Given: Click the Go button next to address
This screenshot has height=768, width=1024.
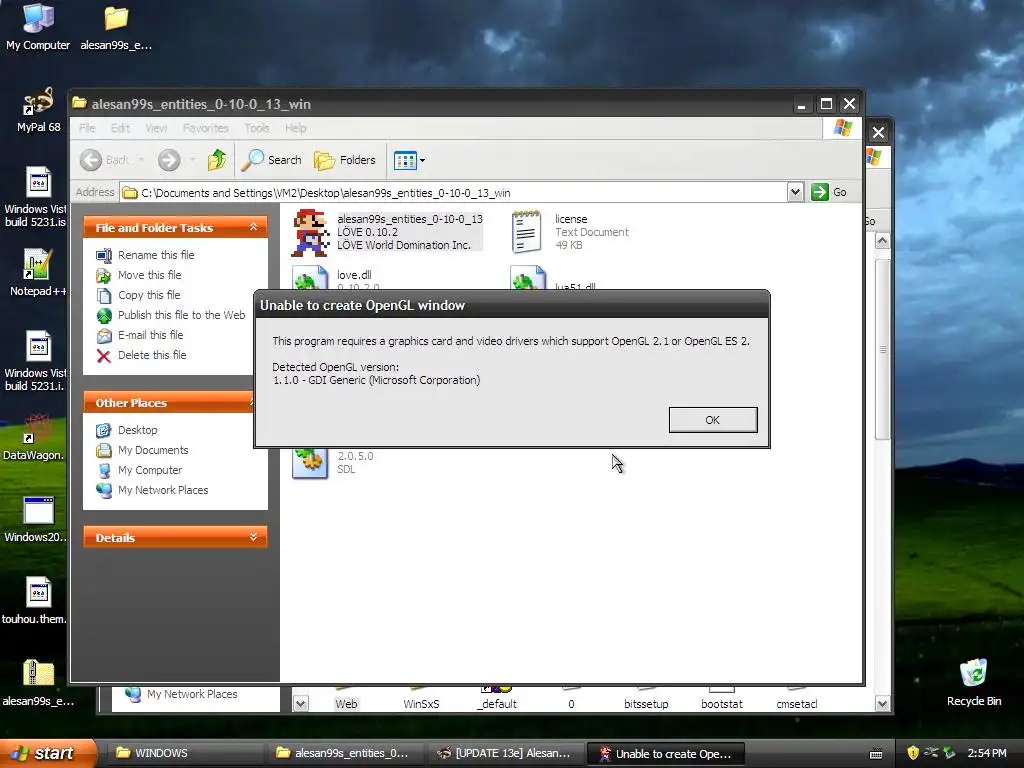Looking at the screenshot, I should pos(829,192).
